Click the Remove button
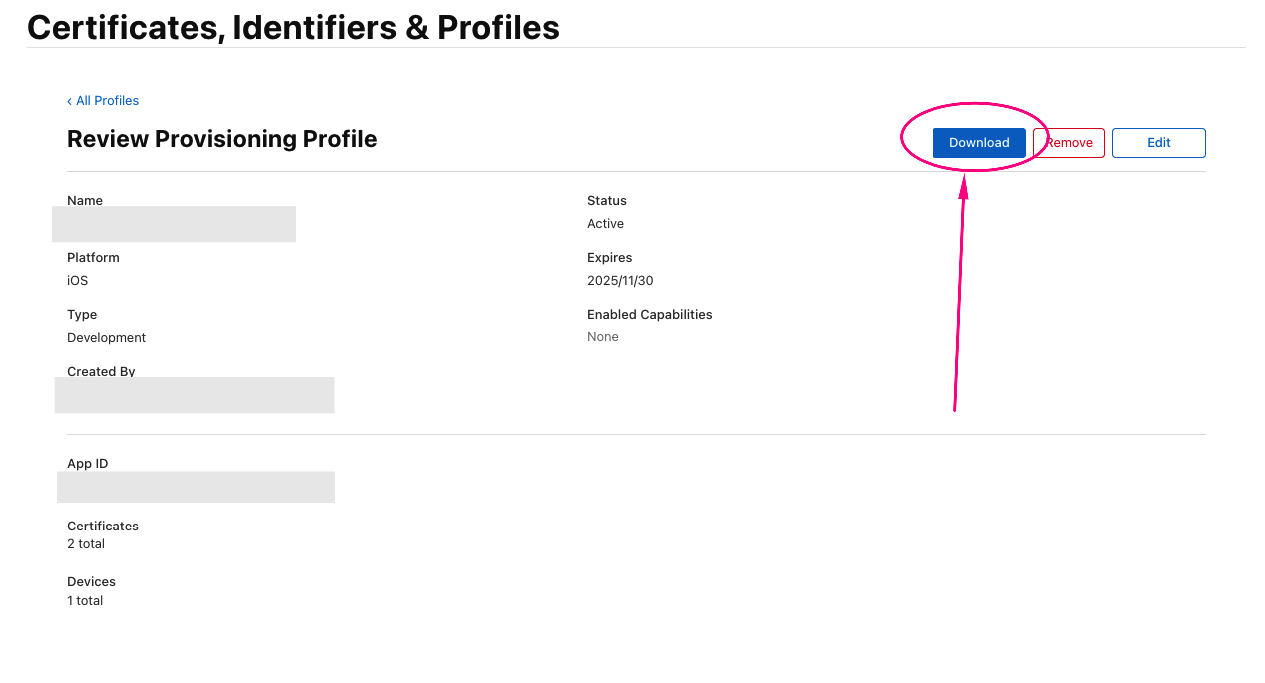Image resolution: width=1265 pixels, height=683 pixels. coord(1068,142)
